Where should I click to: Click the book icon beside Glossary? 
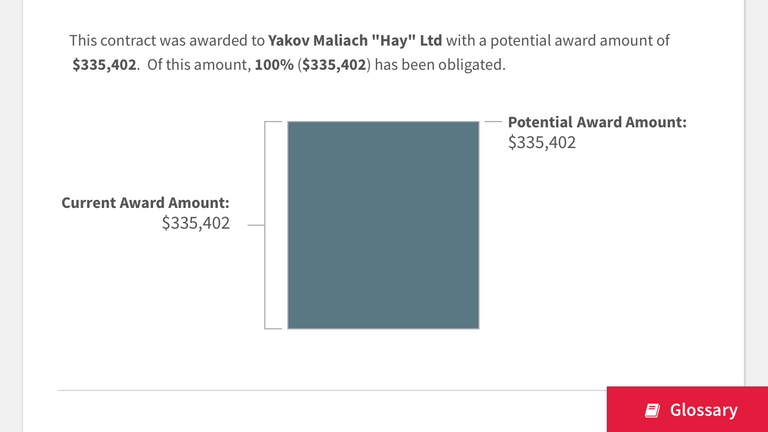click(652, 410)
